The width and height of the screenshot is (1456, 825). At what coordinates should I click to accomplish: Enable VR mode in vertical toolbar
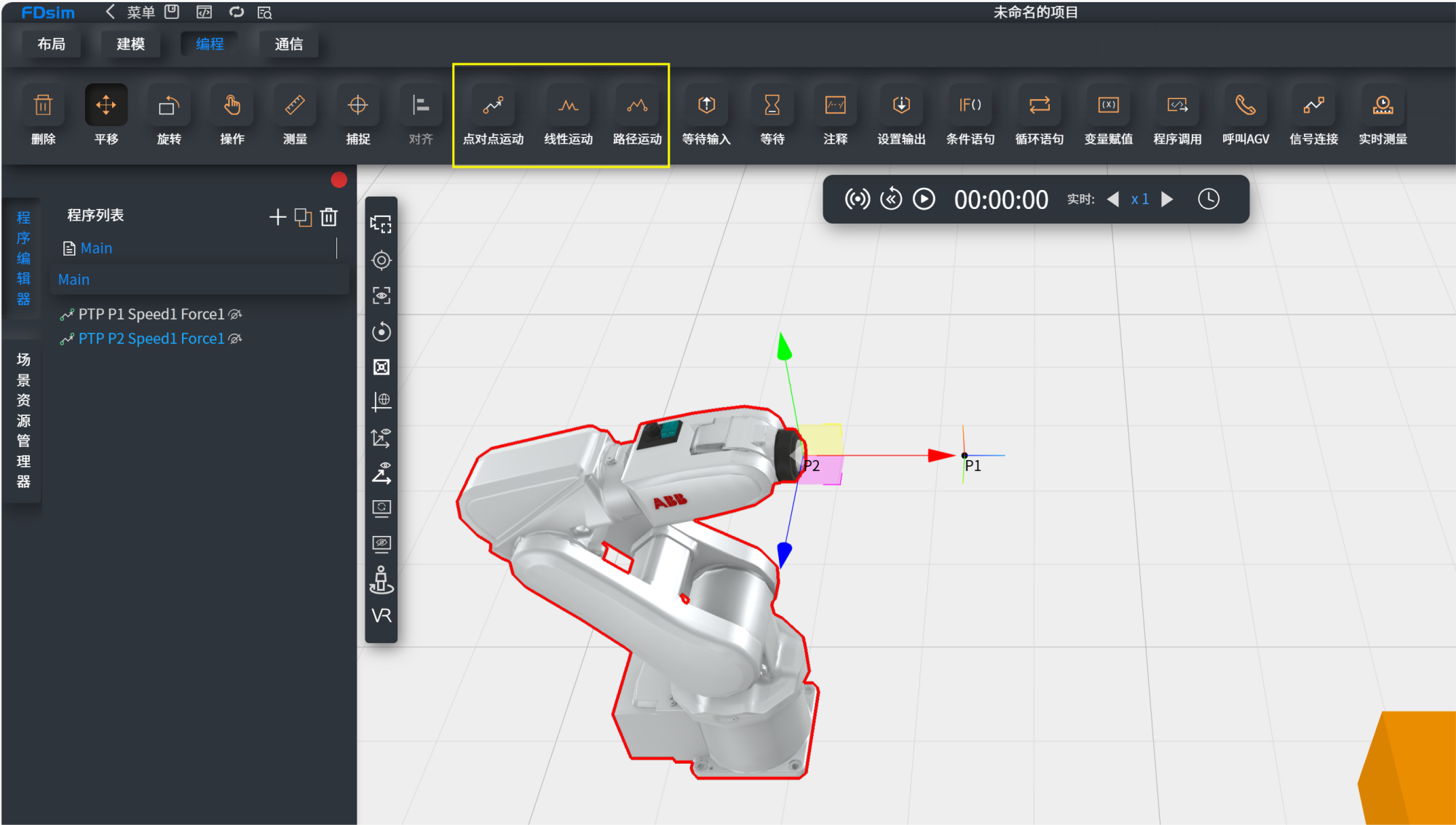(381, 616)
